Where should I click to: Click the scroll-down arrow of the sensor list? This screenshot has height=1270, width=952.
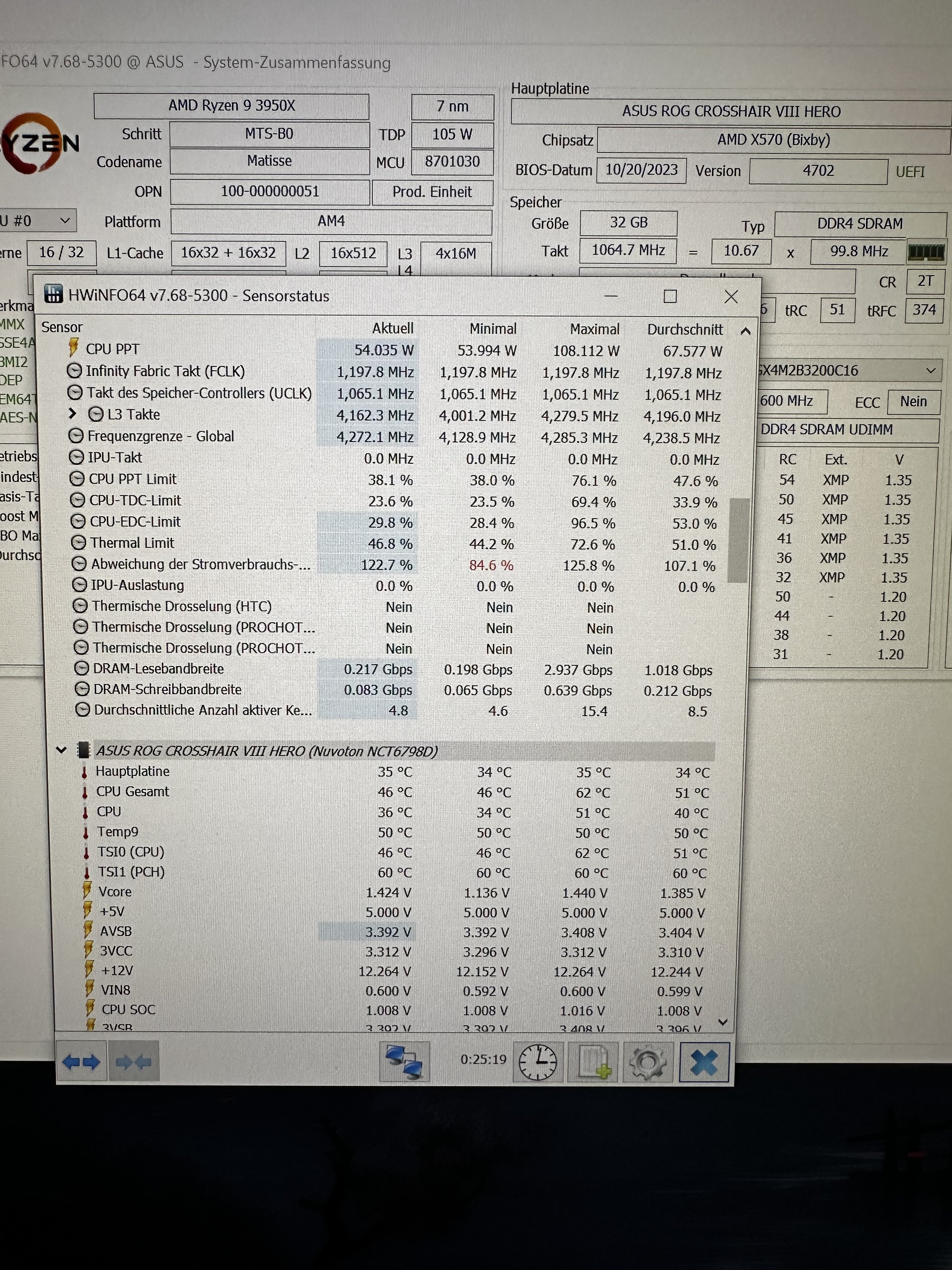click(x=723, y=1022)
